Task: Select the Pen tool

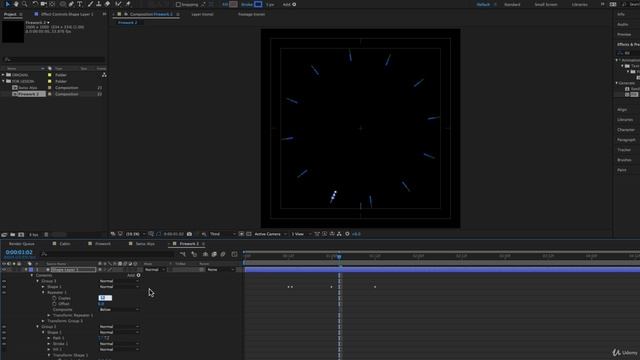Action: click(71, 4)
